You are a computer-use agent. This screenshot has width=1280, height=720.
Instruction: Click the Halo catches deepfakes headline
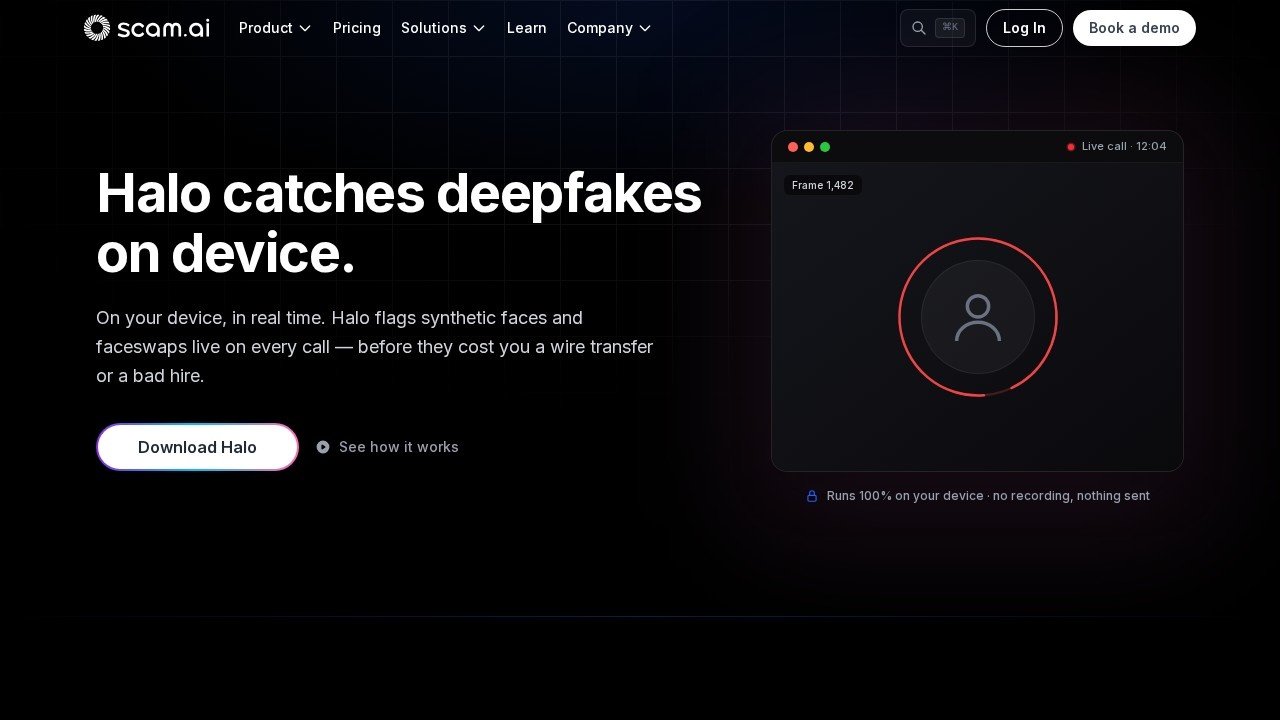pos(399,223)
